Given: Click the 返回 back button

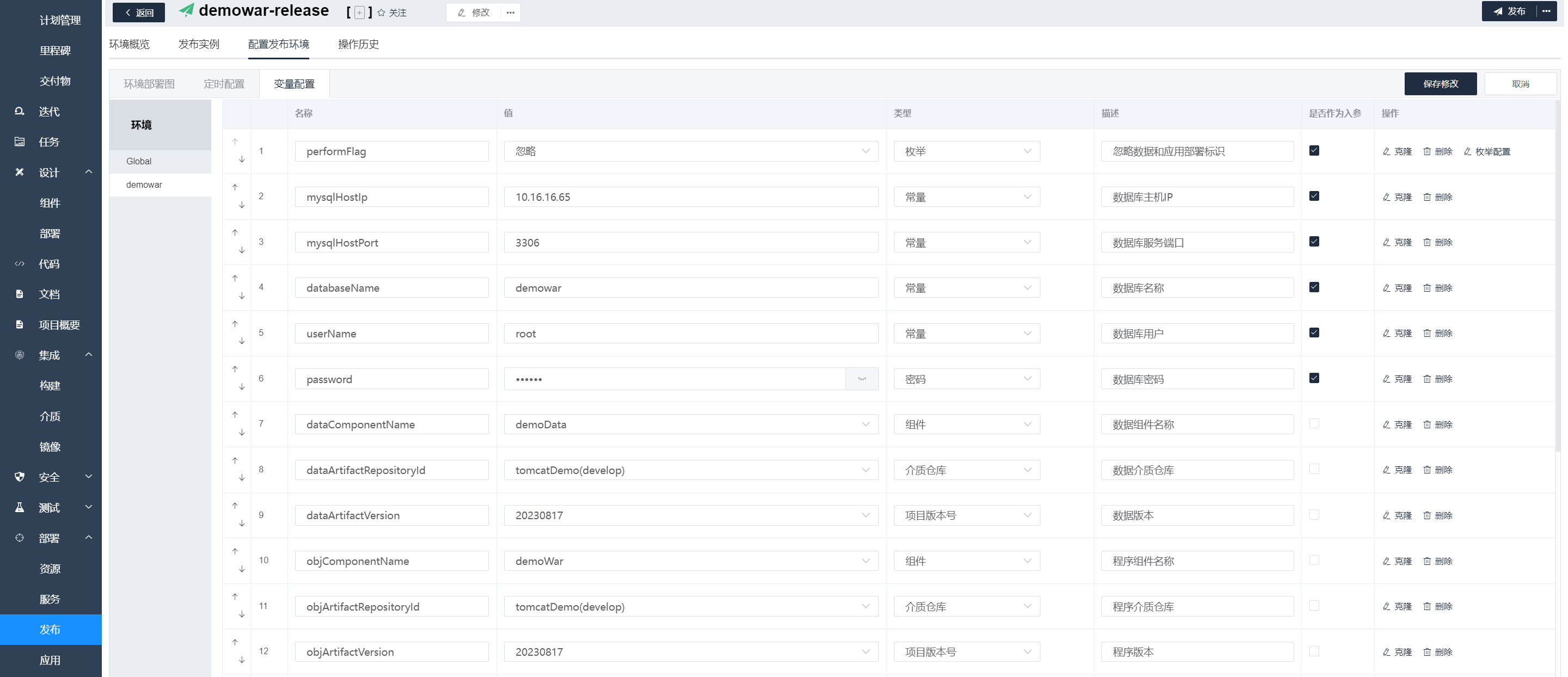Looking at the screenshot, I should [139, 12].
